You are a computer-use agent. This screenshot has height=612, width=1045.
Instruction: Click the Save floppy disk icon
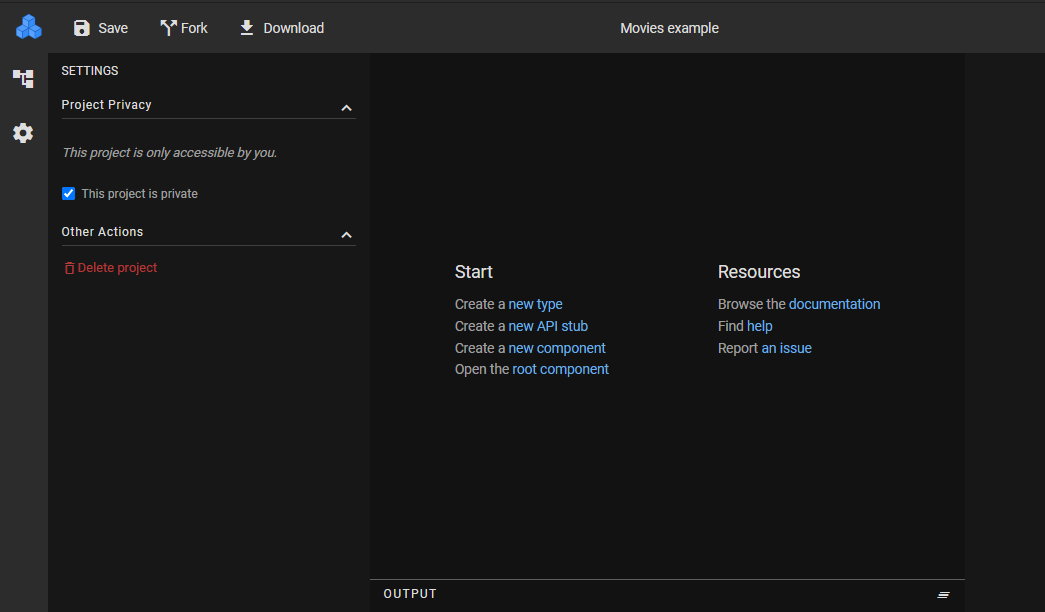pyautogui.click(x=82, y=28)
